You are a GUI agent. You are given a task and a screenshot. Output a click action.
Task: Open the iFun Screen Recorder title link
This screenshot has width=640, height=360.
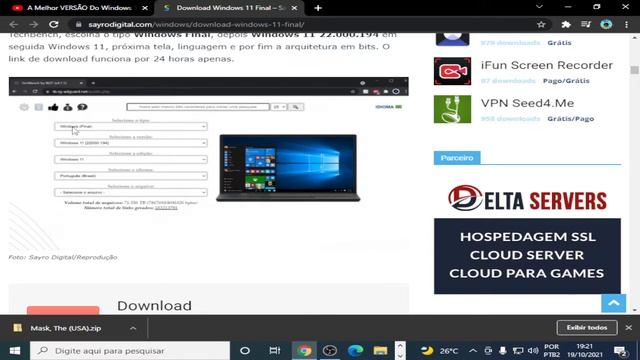click(547, 65)
